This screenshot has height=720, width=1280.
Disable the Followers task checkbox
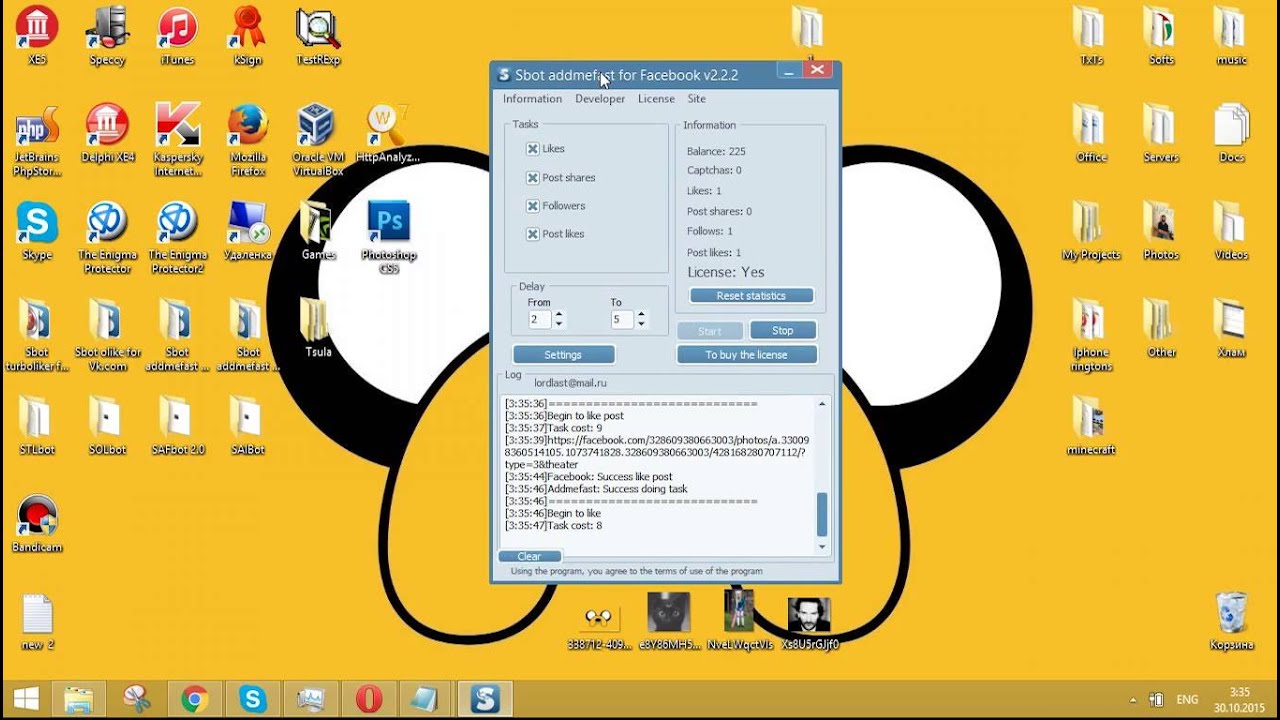pyautogui.click(x=533, y=206)
